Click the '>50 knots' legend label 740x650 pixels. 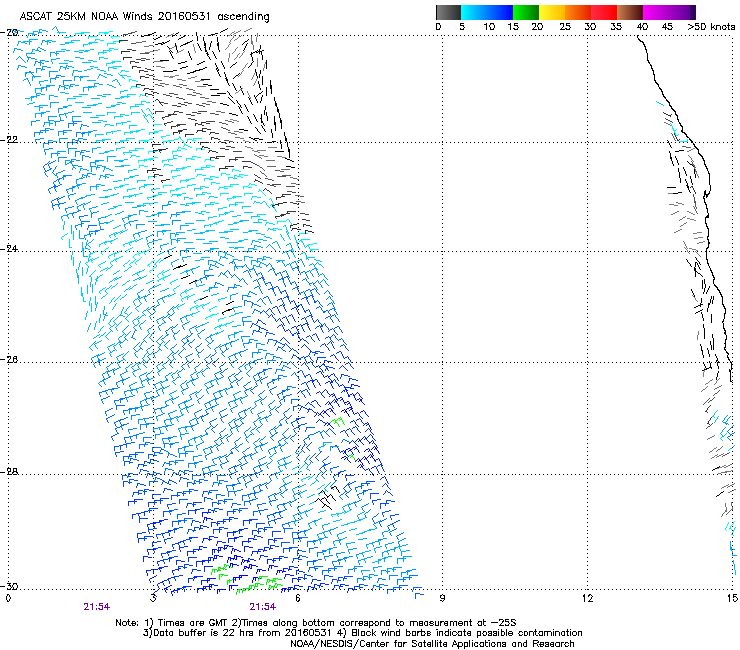[x=711, y=27]
